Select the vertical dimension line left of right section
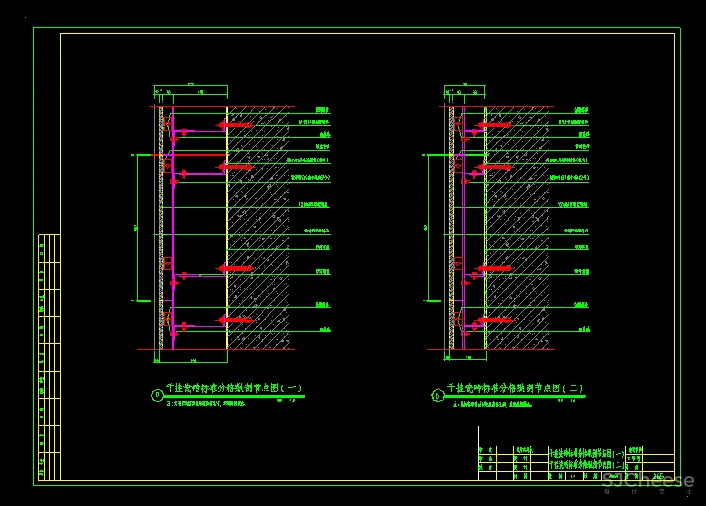This screenshot has width=706, height=506. pos(428,228)
